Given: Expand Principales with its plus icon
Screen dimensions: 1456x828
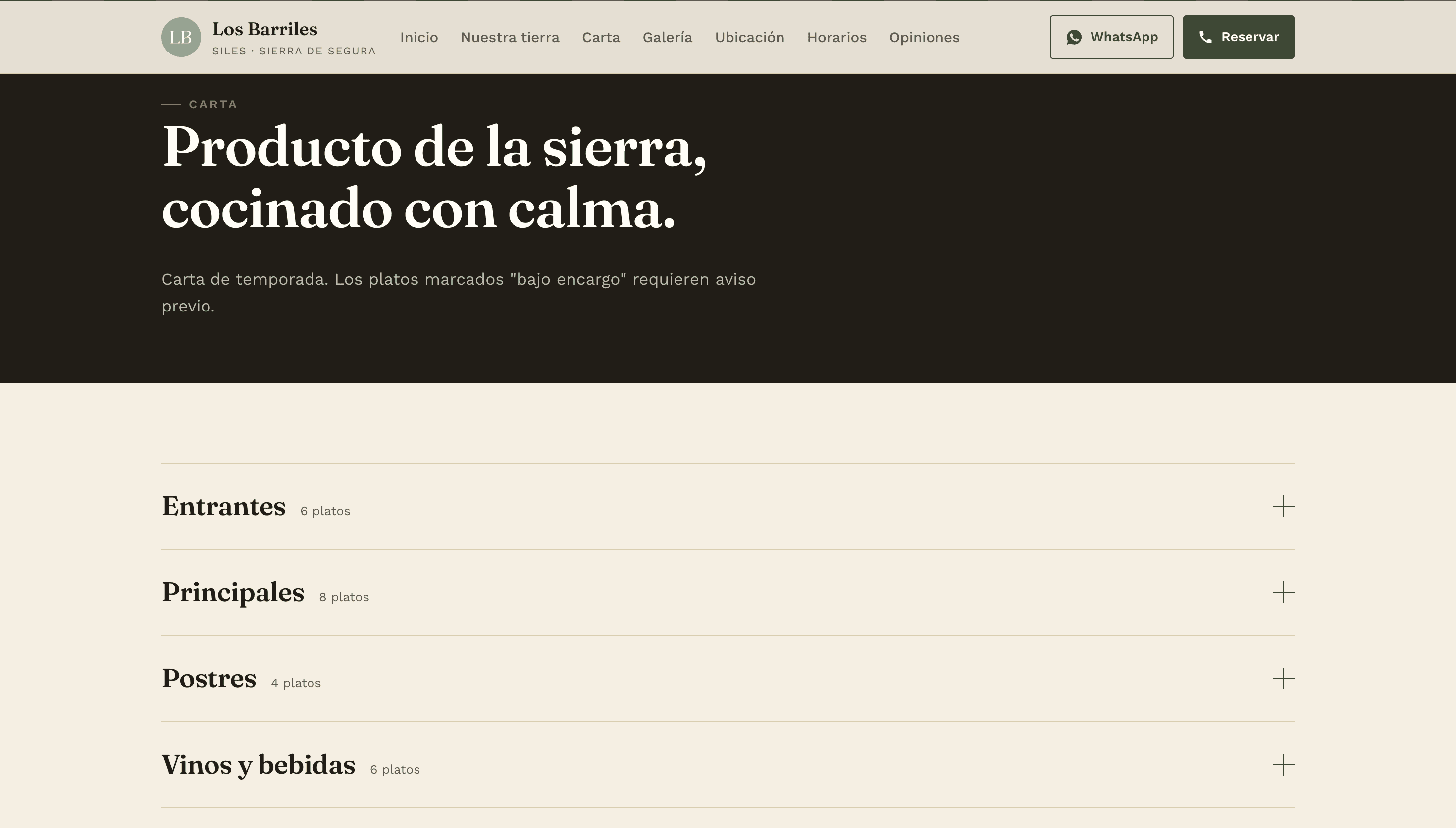Looking at the screenshot, I should pyautogui.click(x=1283, y=593).
